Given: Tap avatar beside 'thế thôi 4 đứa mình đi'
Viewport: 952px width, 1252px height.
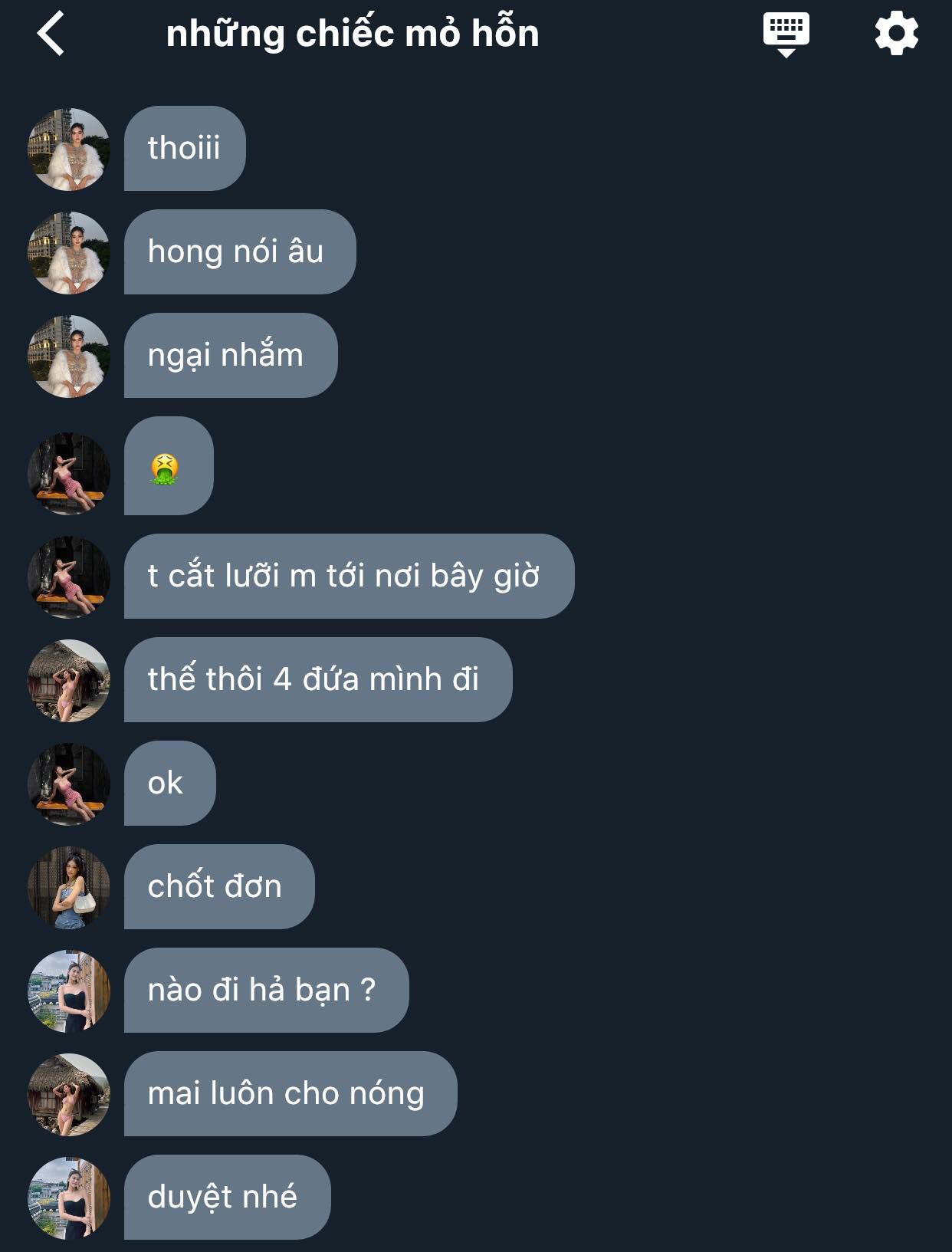Looking at the screenshot, I should pos(69,680).
